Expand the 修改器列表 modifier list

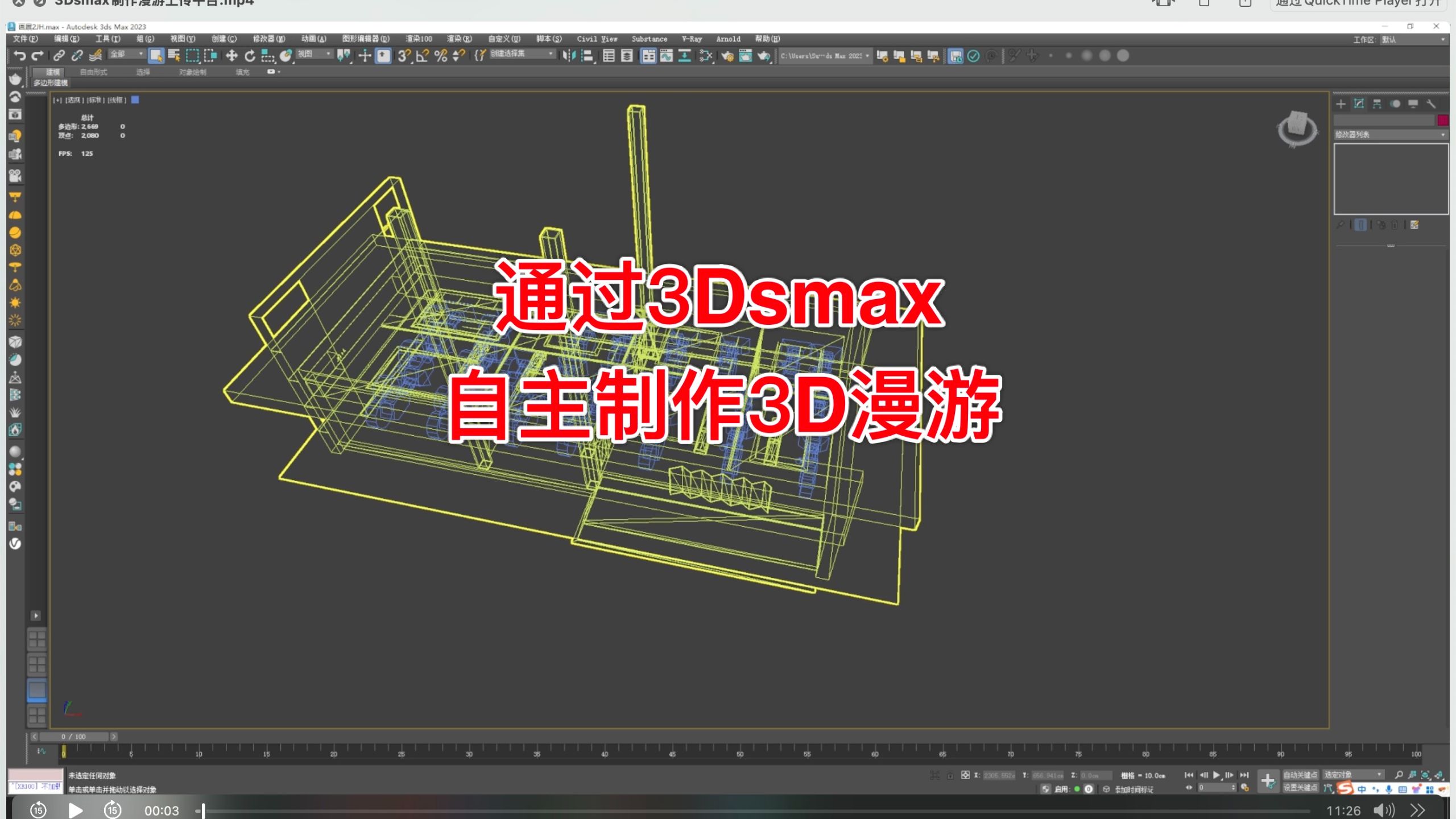pyautogui.click(x=1390, y=135)
